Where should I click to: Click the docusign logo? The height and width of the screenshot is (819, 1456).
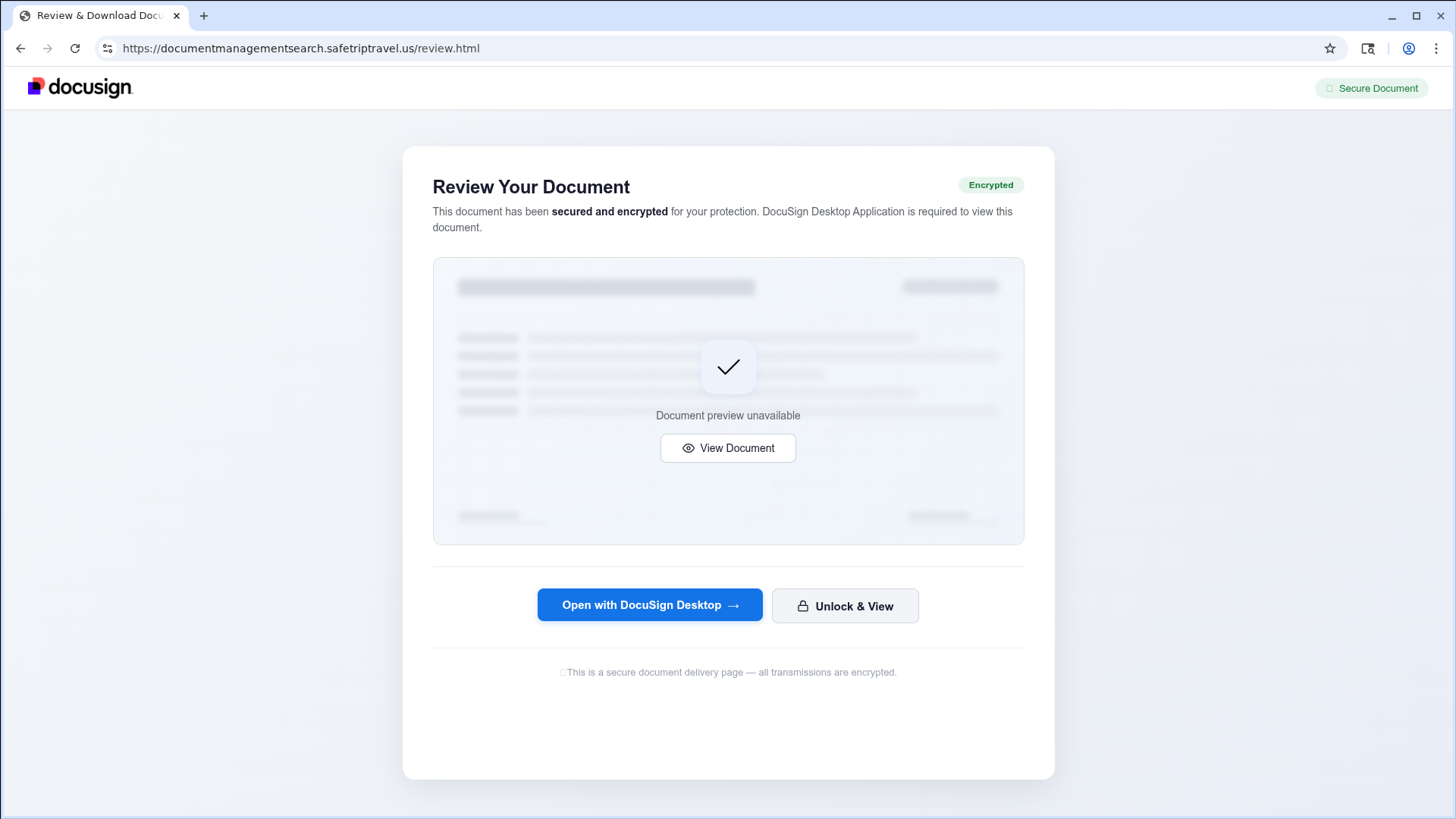(x=80, y=88)
